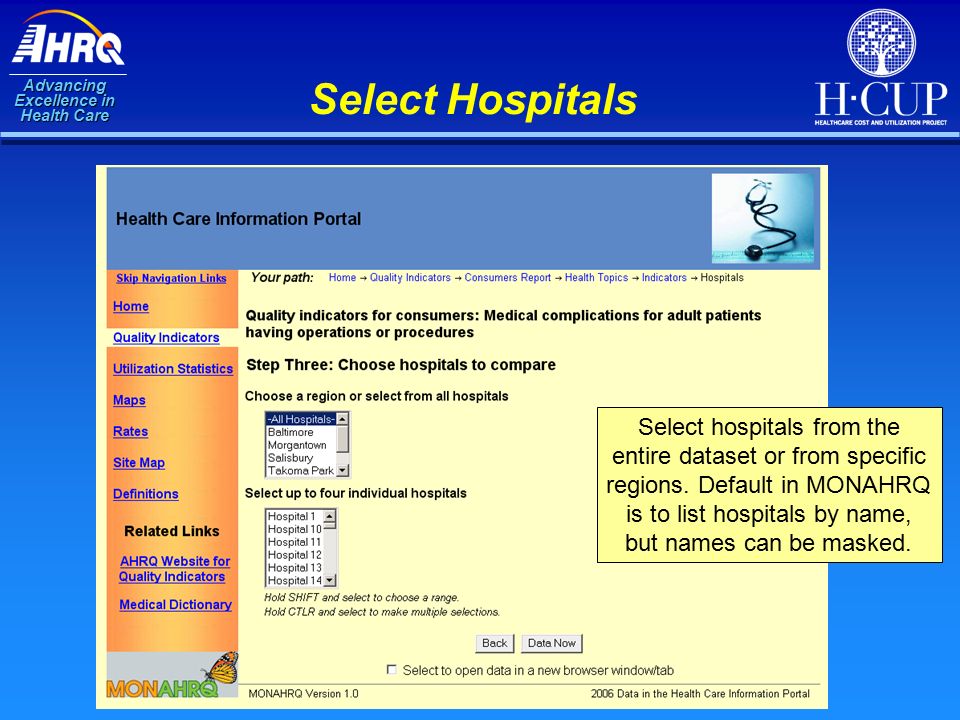Select Morgantown in the region list

[x=301, y=445]
